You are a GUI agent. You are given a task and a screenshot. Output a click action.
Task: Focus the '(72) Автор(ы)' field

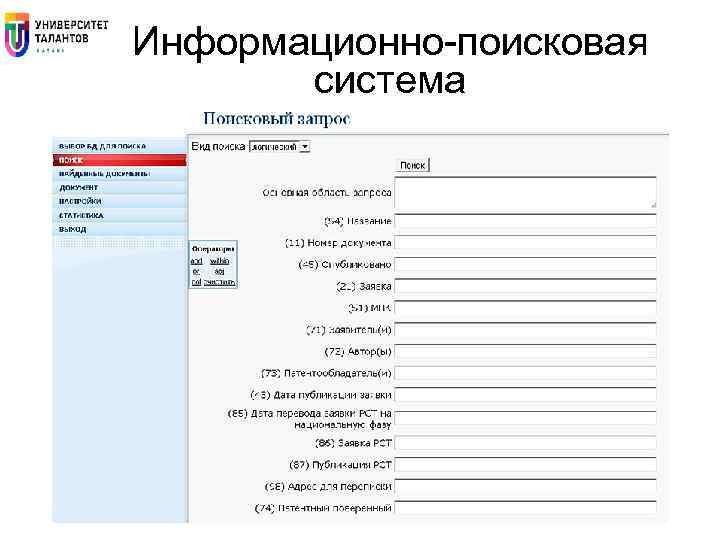(525, 352)
